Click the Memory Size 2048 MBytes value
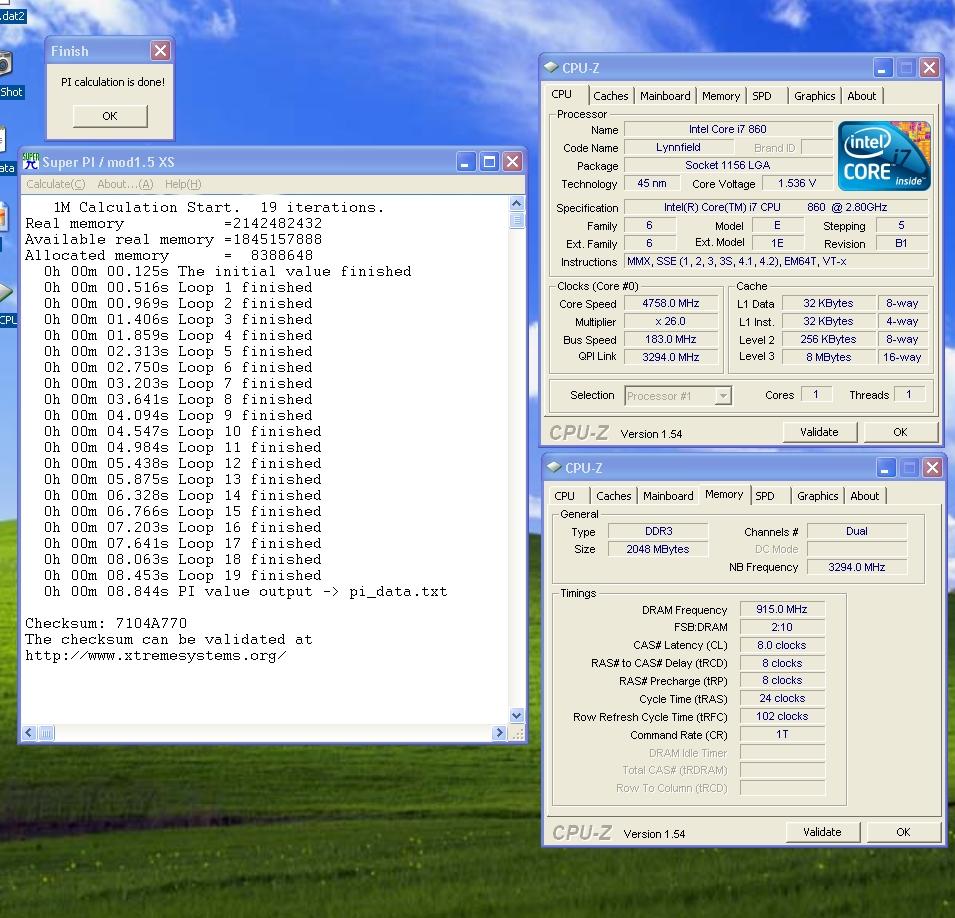 [658, 549]
